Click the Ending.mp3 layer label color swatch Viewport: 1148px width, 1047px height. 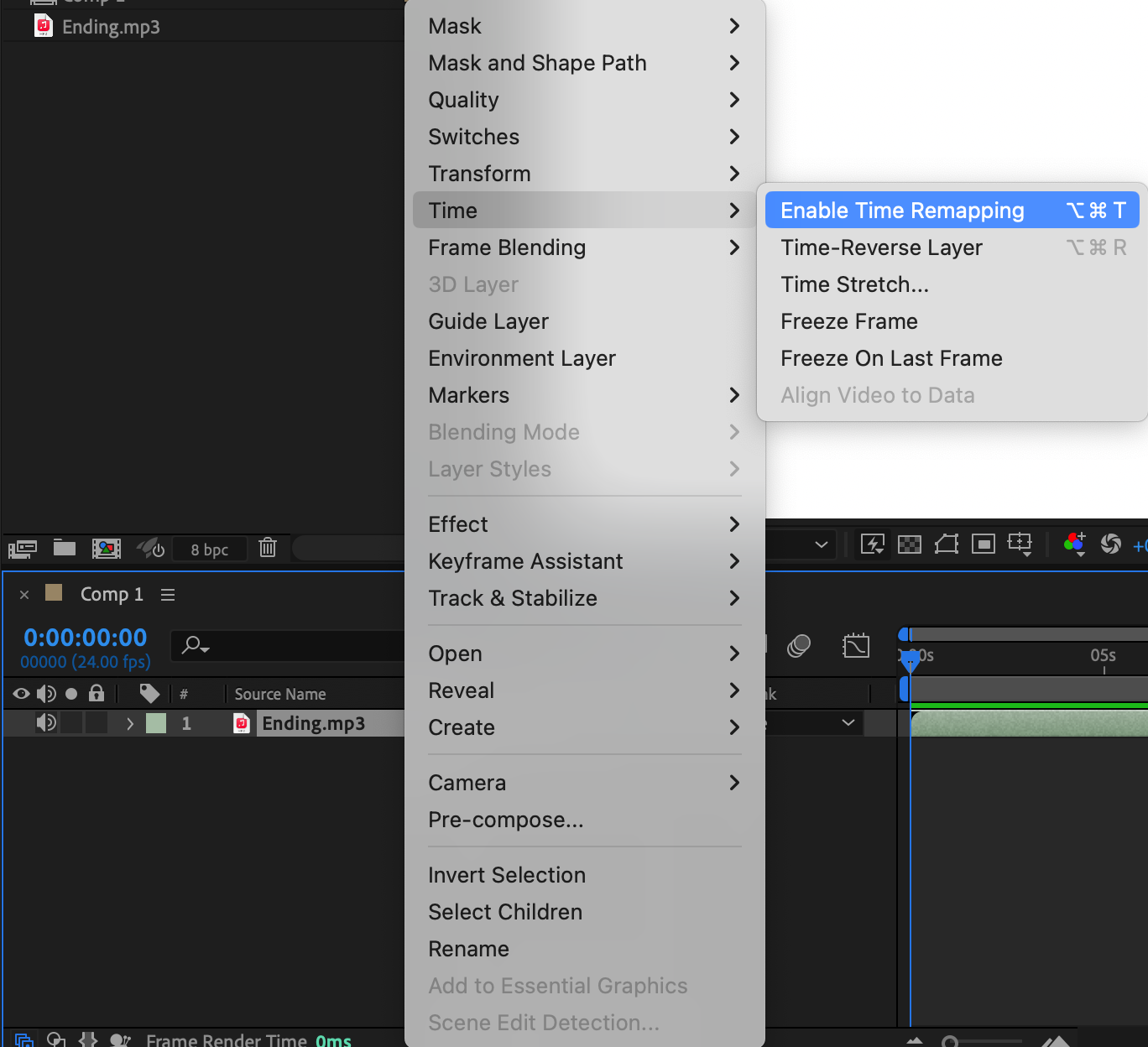tap(156, 723)
